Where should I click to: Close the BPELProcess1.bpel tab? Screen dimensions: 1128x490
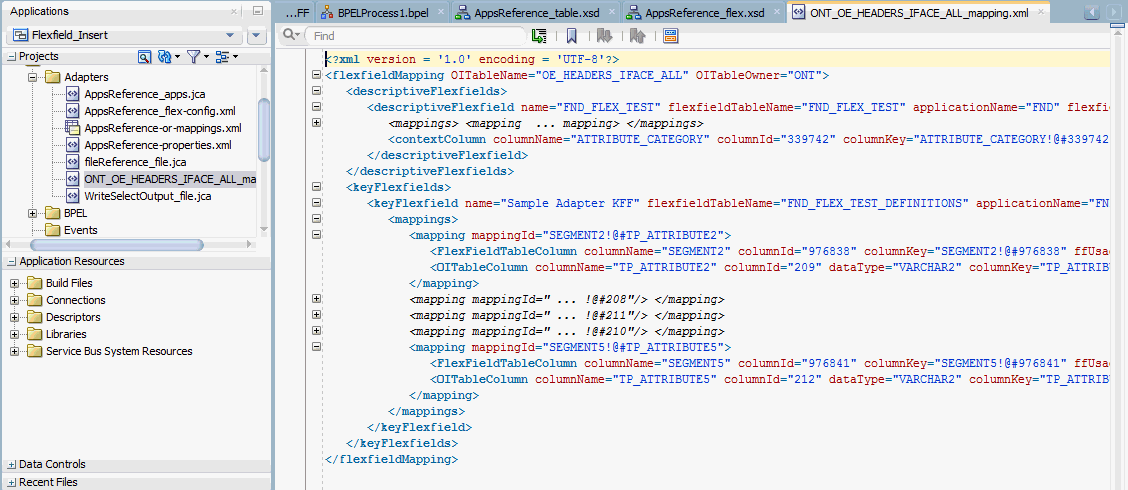440,12
